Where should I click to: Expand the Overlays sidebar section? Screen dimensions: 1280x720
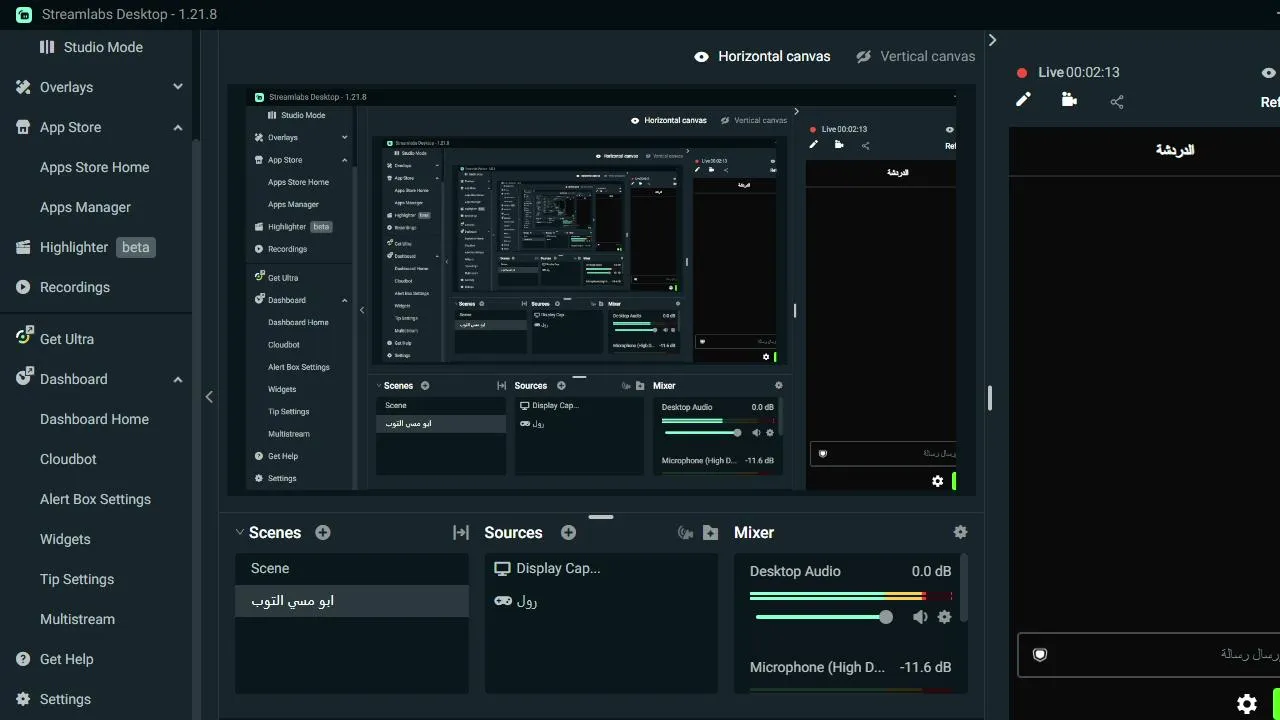click(x=178, y=87)
